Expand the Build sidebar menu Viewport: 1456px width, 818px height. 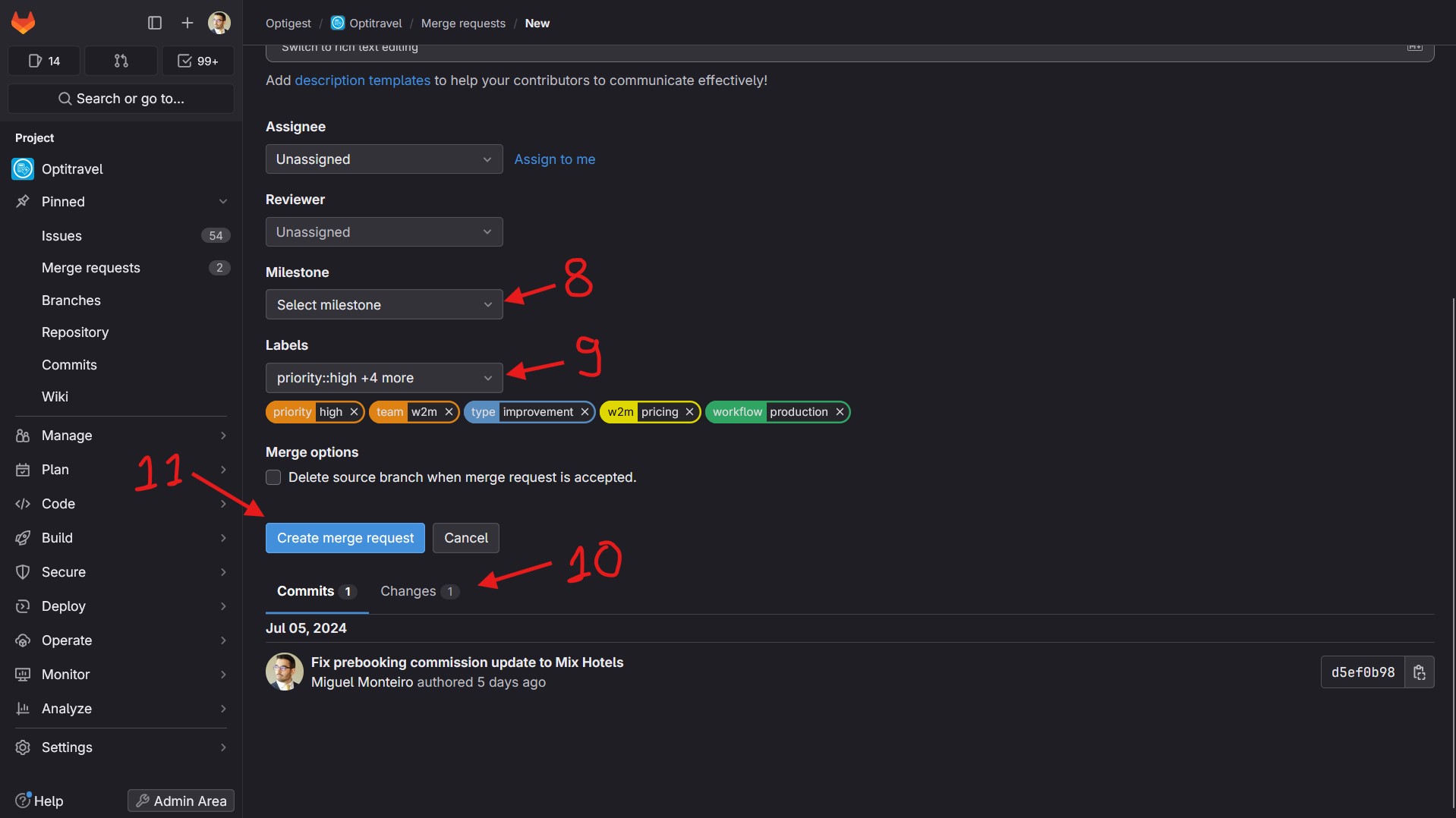[58, 538]
